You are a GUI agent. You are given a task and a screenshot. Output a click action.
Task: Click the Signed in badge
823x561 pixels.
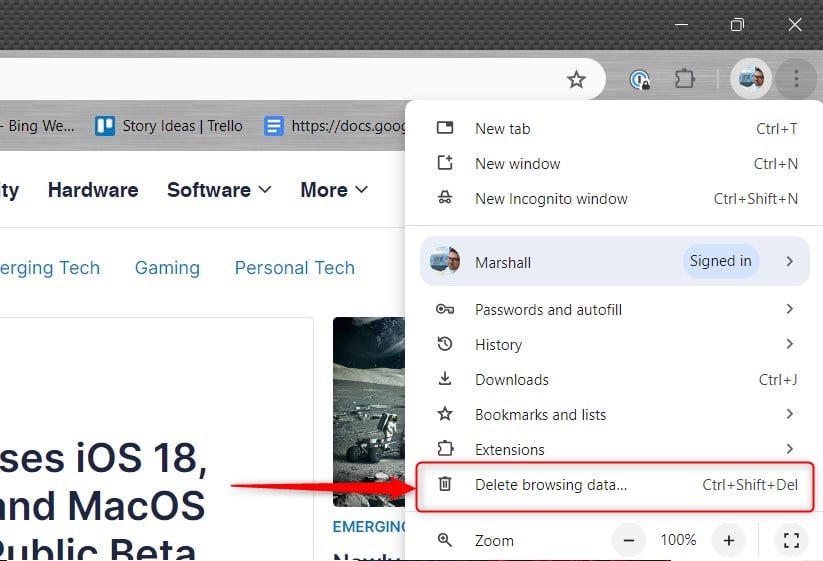tap(721, 261)
